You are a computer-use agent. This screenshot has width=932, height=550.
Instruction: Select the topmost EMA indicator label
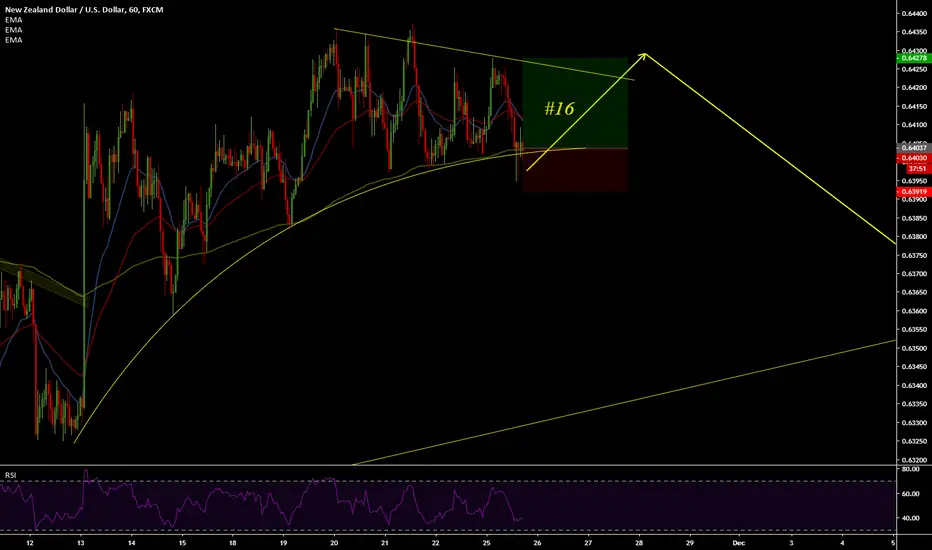(14, 20)
